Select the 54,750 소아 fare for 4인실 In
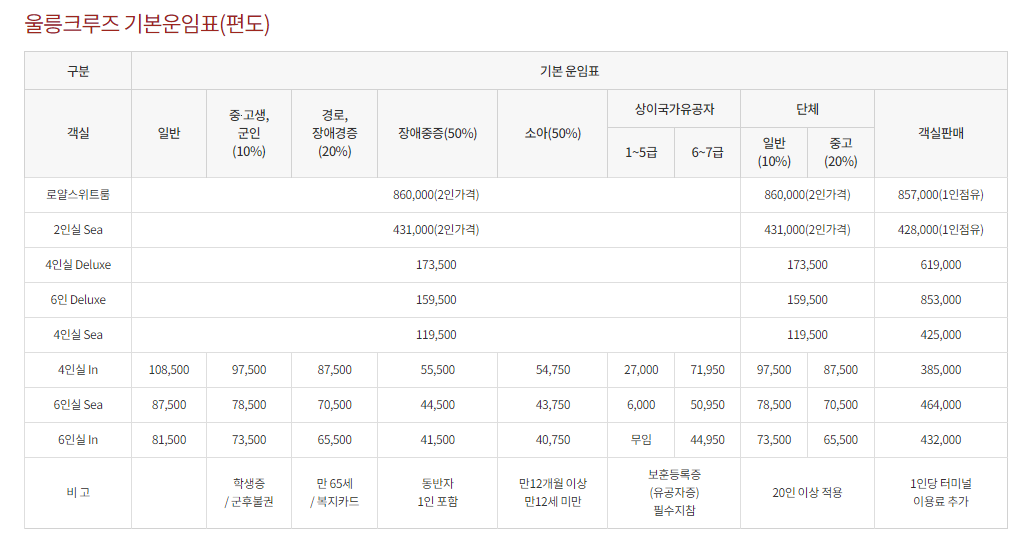The height and width of the screenshot is (542, 1022). click(553, 370)
